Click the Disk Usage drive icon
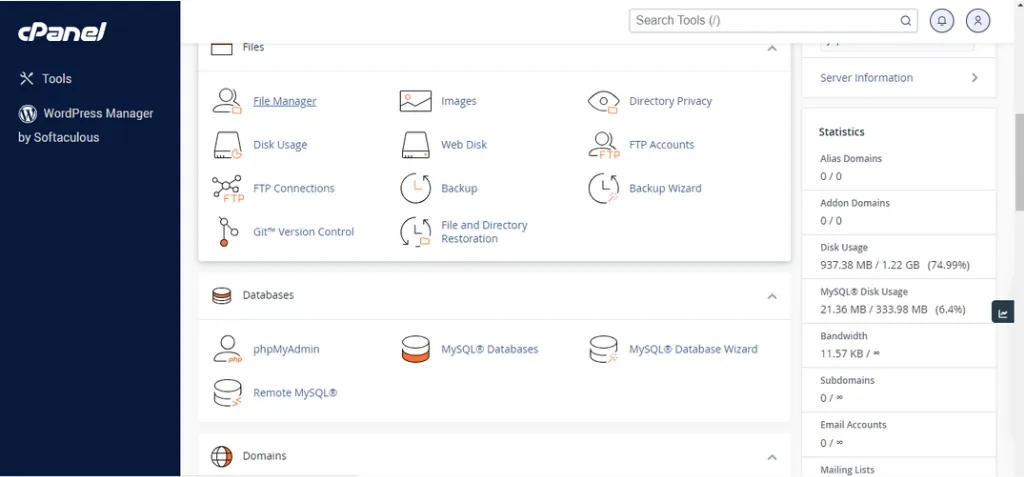The width and height of the screenshot is (1024, 477). pos(227,145)
